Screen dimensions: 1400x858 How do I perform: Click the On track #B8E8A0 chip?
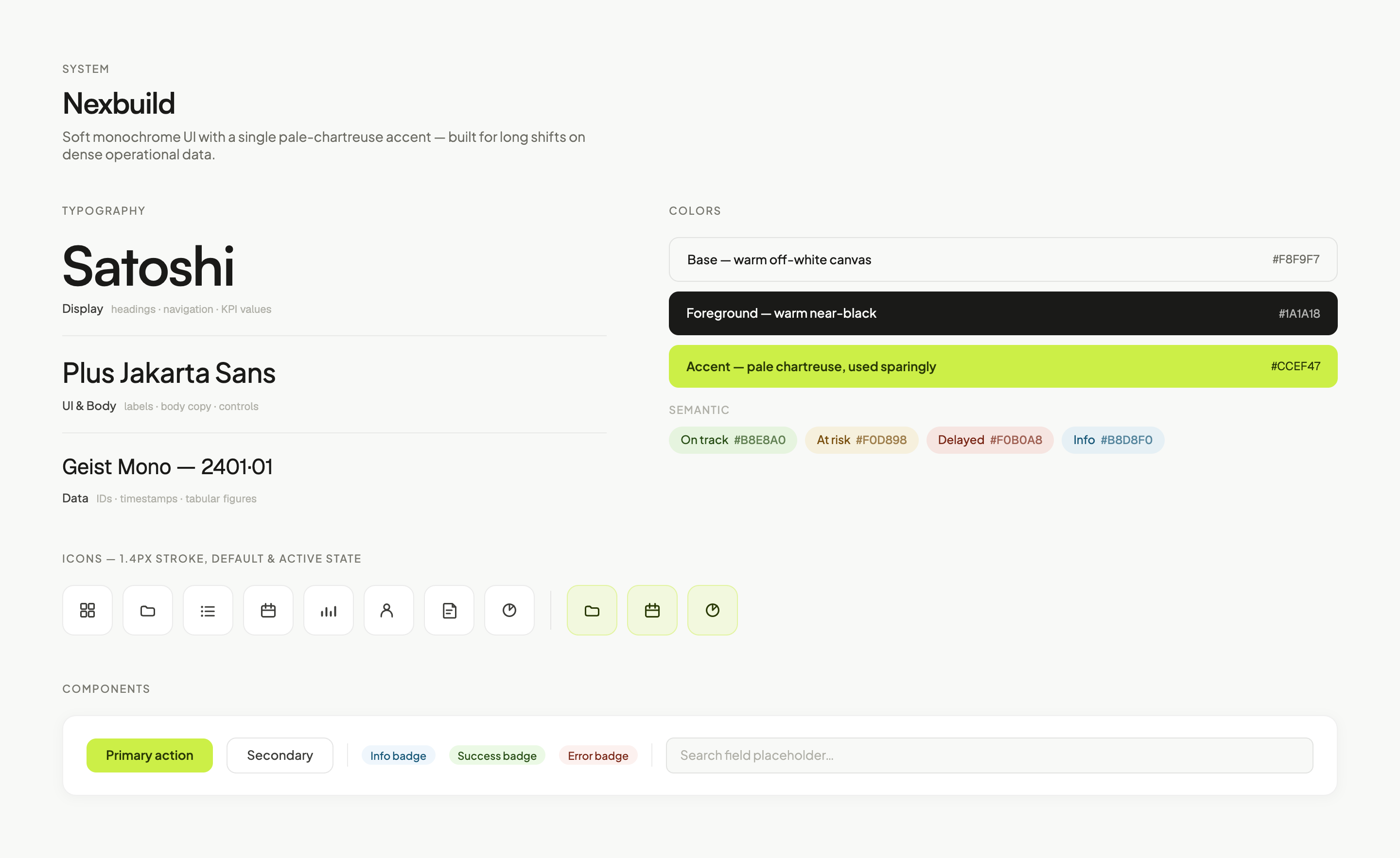[733, 440]
